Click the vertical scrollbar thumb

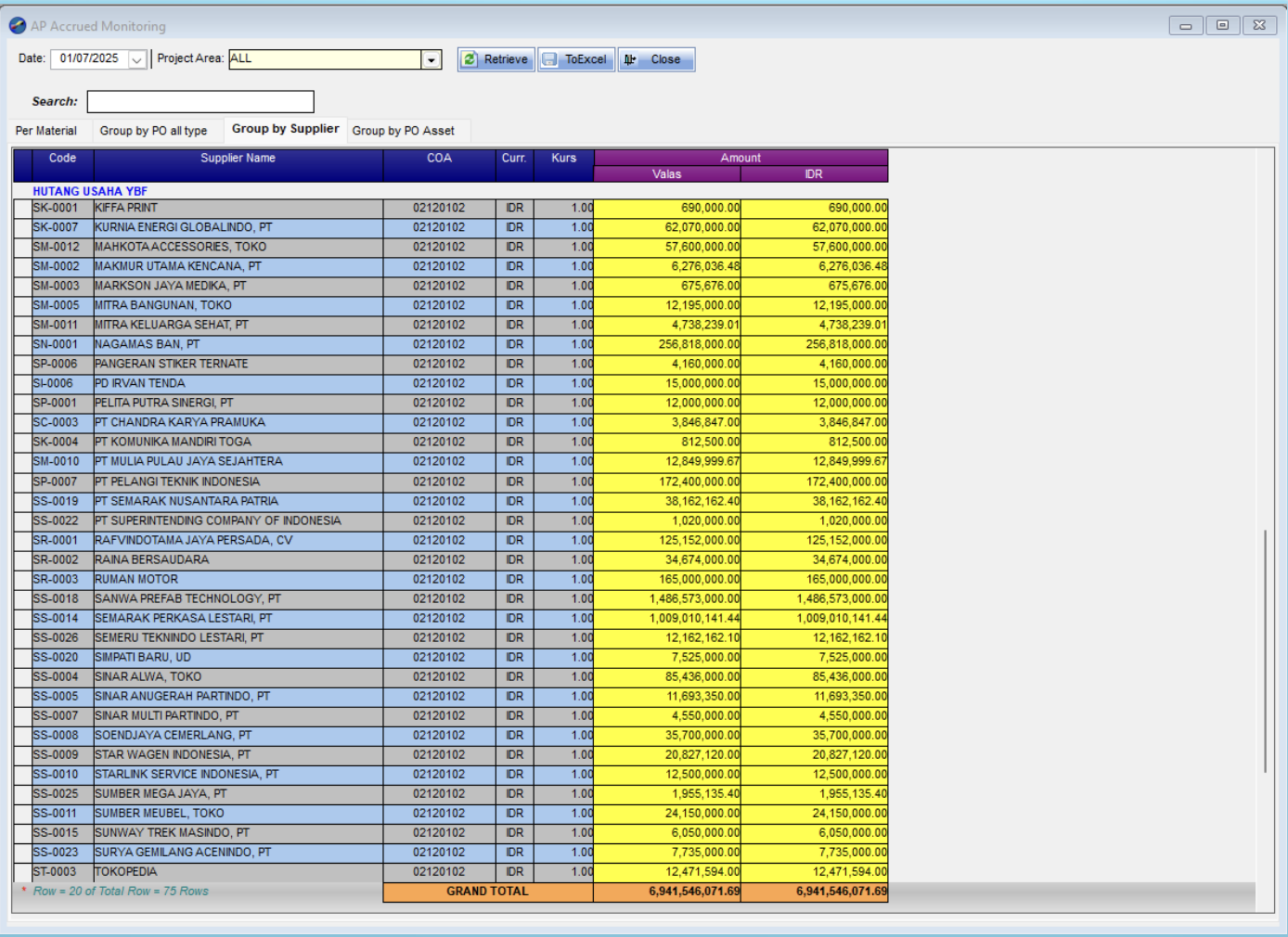click(x=1265, y=651)
